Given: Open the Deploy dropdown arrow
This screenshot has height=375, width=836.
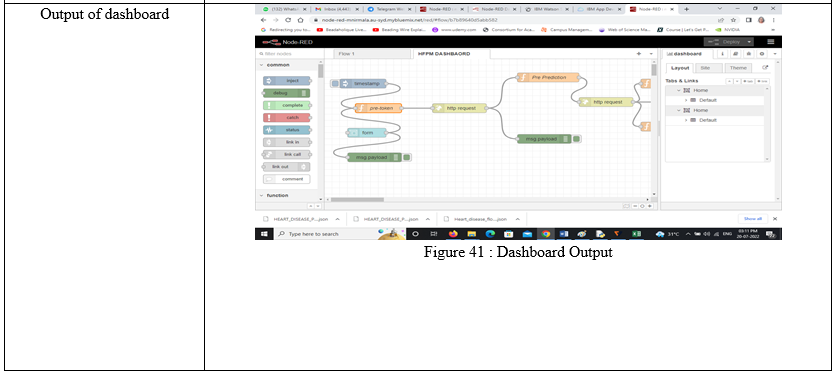Looking at the screenshot, I should coord(749,42).
